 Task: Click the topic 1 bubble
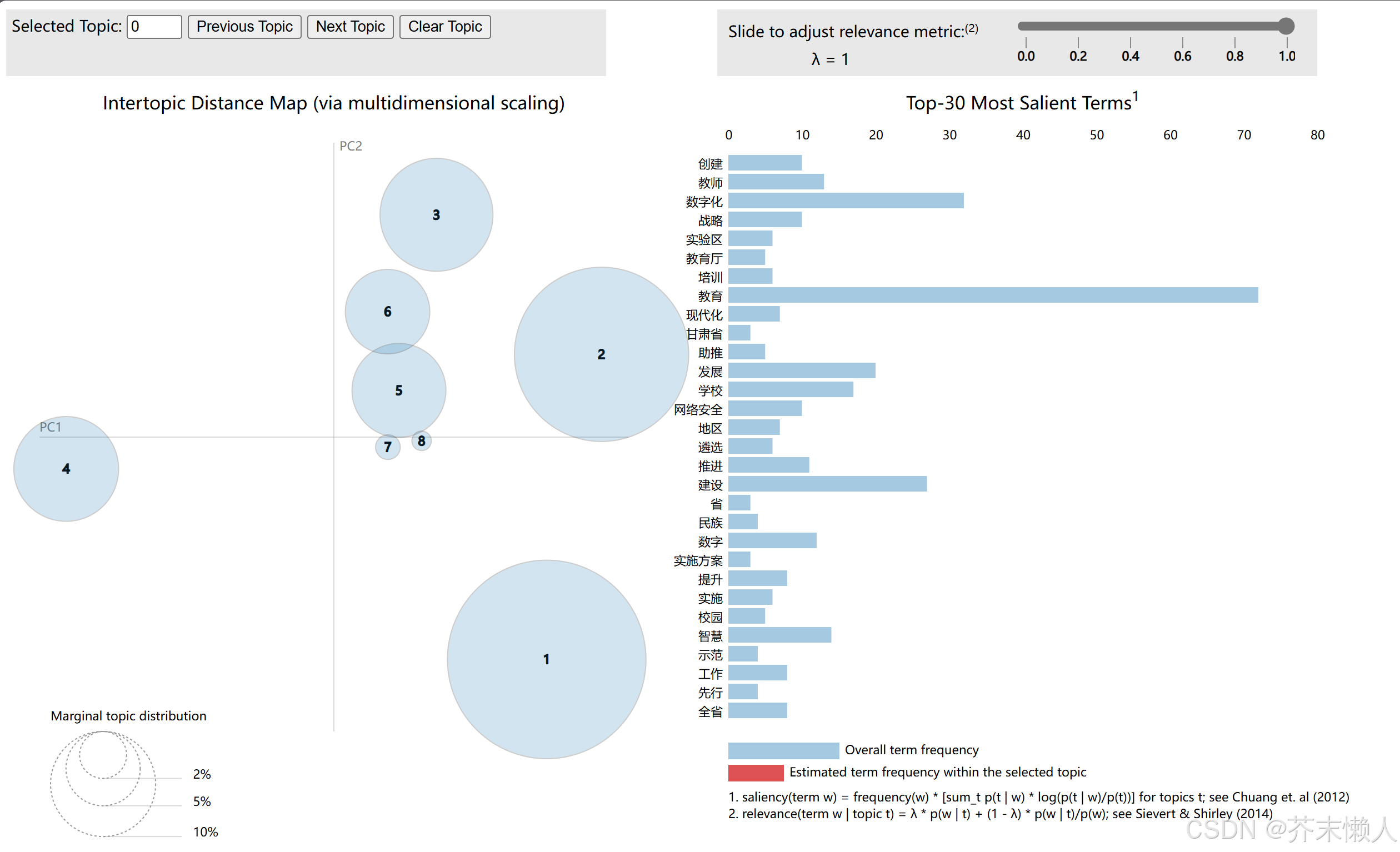546,659
